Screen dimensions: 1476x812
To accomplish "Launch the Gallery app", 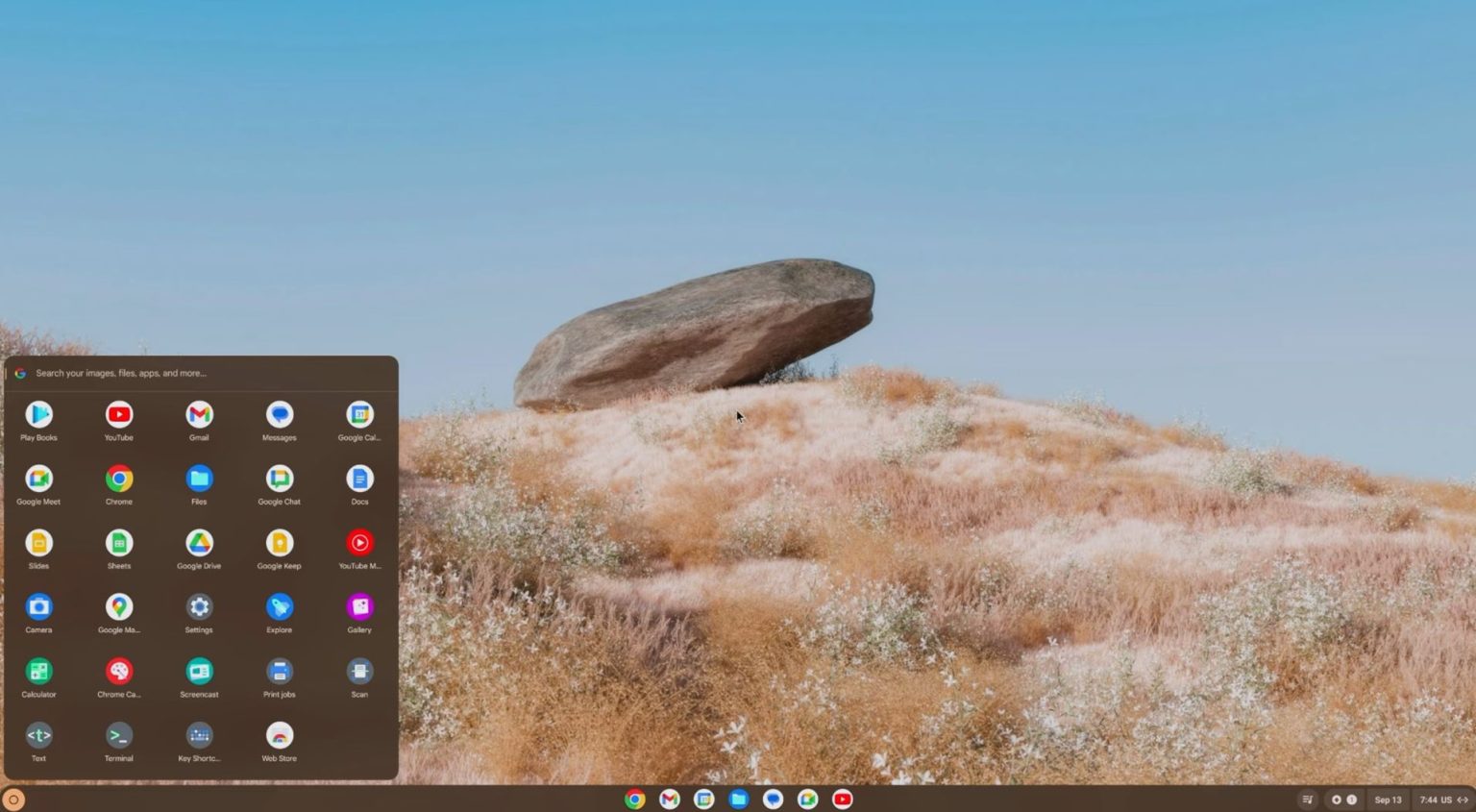I will point(359,605).
